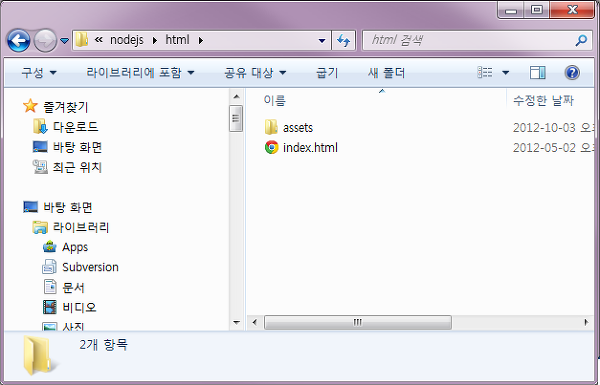
Task: Show hidden parent path chevrons in address bar
Action: click(99, 40)
